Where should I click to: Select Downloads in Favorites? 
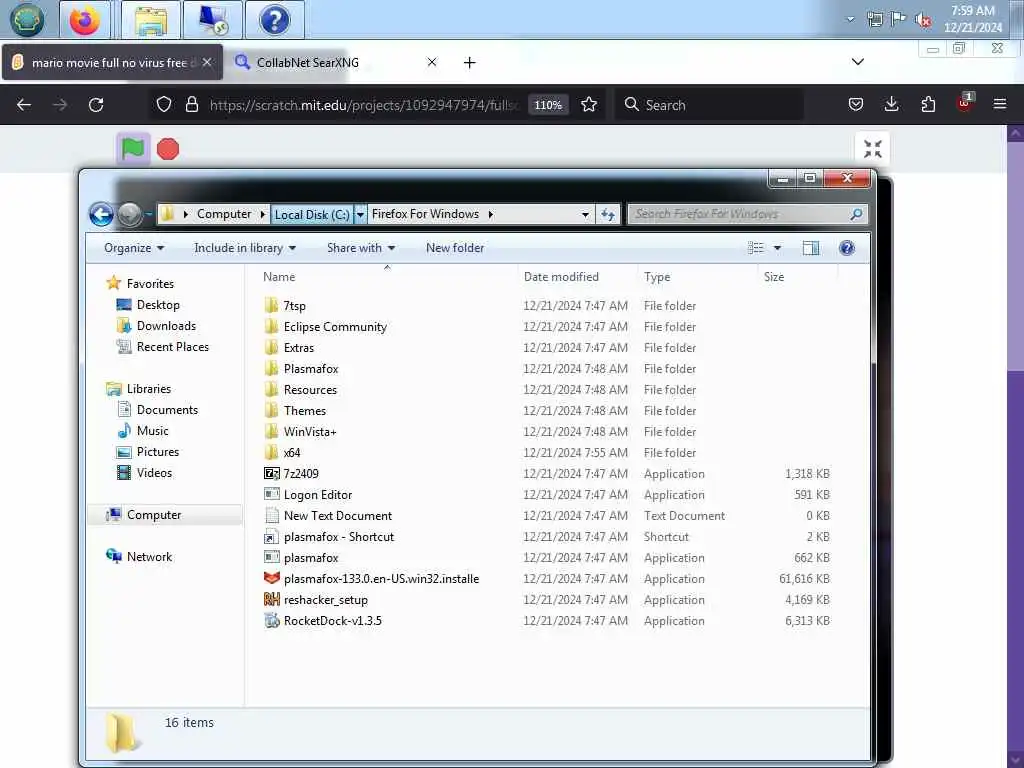click(166, 326)
